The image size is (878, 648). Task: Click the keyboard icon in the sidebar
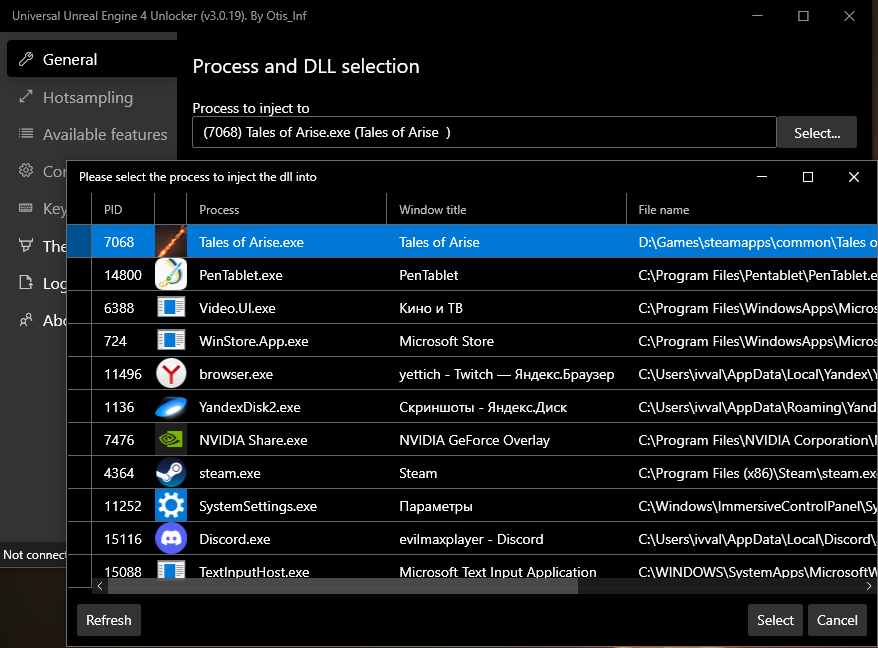click(26, 208)
